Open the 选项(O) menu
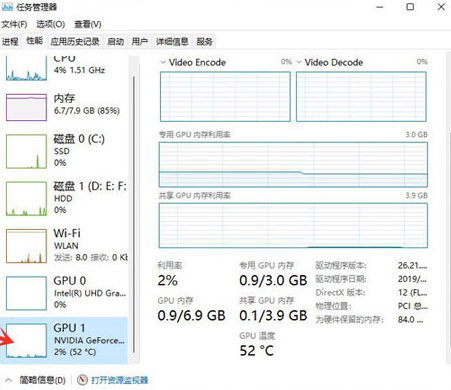Image resolution: width=451 pixels, height=390 pixels. pyautogui.click(x=50, y=24)
